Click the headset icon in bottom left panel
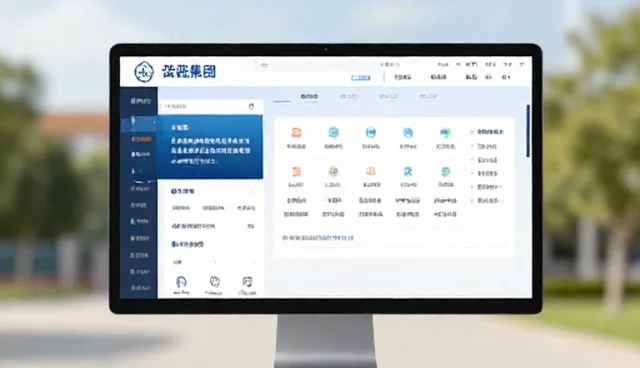This screenshot has width=640, height=368. [x=181, y=282]
